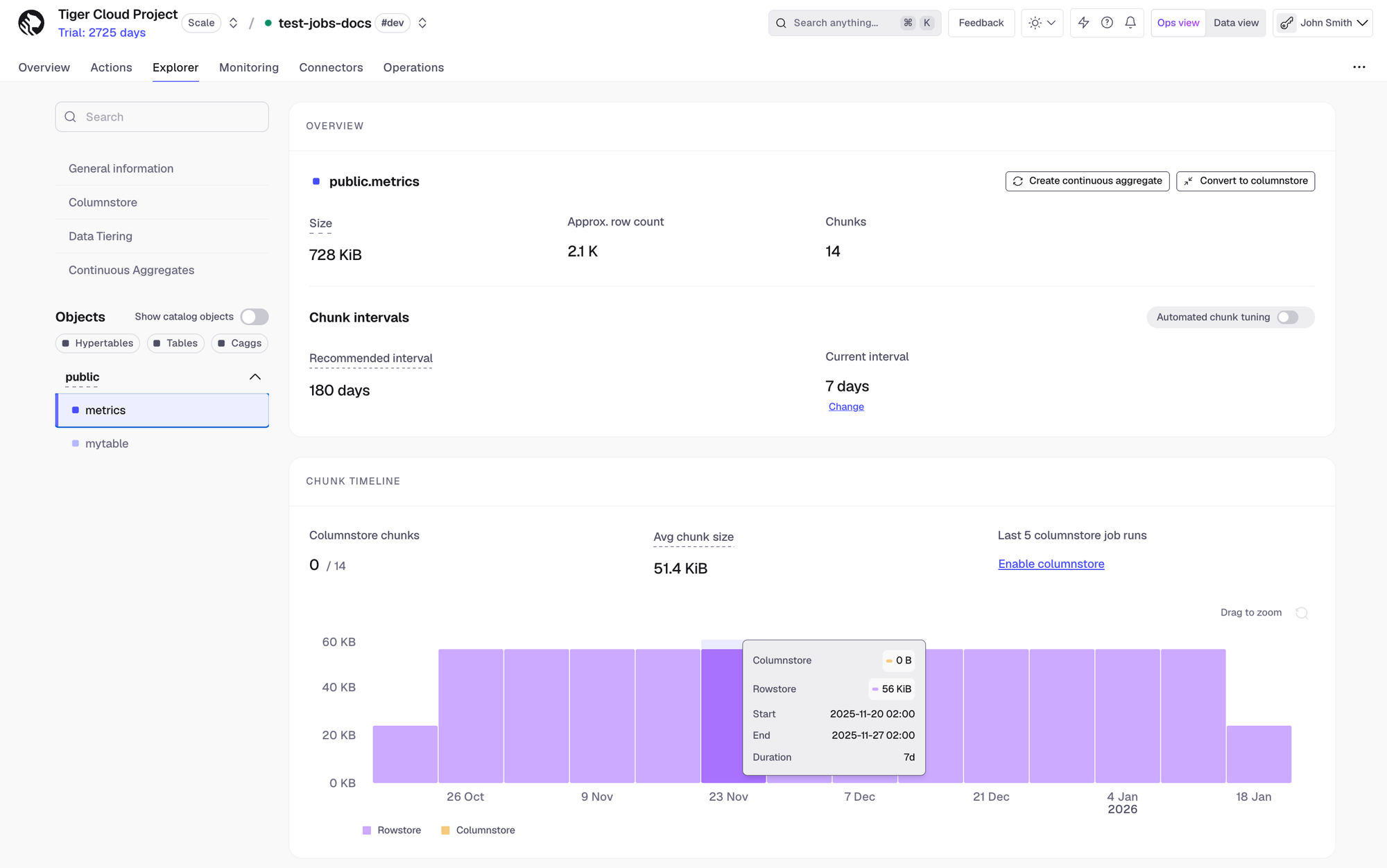Open the notifications bell icon

pos(1130,23)
